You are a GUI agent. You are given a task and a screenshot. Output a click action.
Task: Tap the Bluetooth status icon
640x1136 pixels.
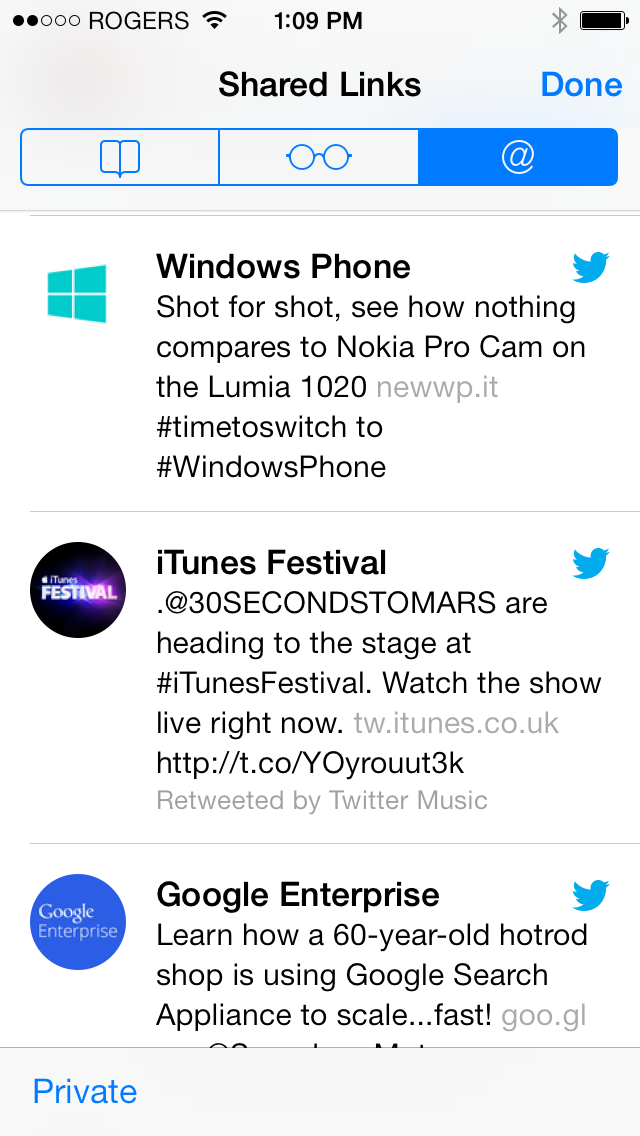tap(560, 20)
